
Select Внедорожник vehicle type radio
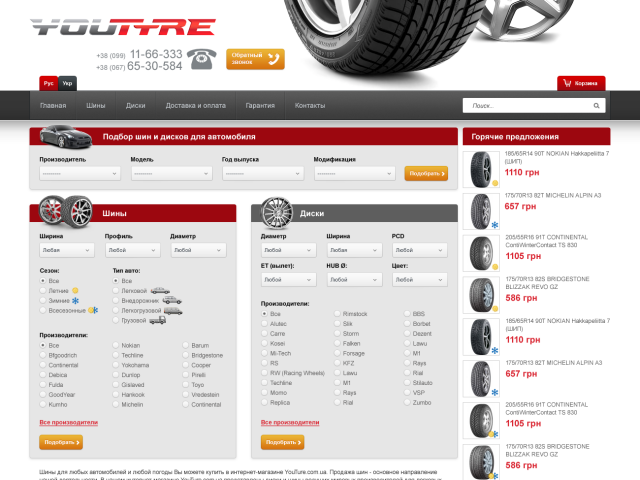(116, 300)
